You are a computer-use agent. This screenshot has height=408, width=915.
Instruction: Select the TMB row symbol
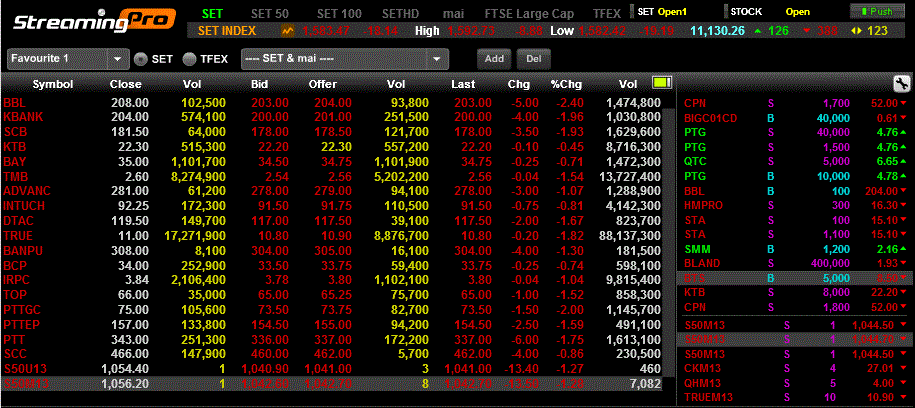pyautogui.click(x=16, y=176)
